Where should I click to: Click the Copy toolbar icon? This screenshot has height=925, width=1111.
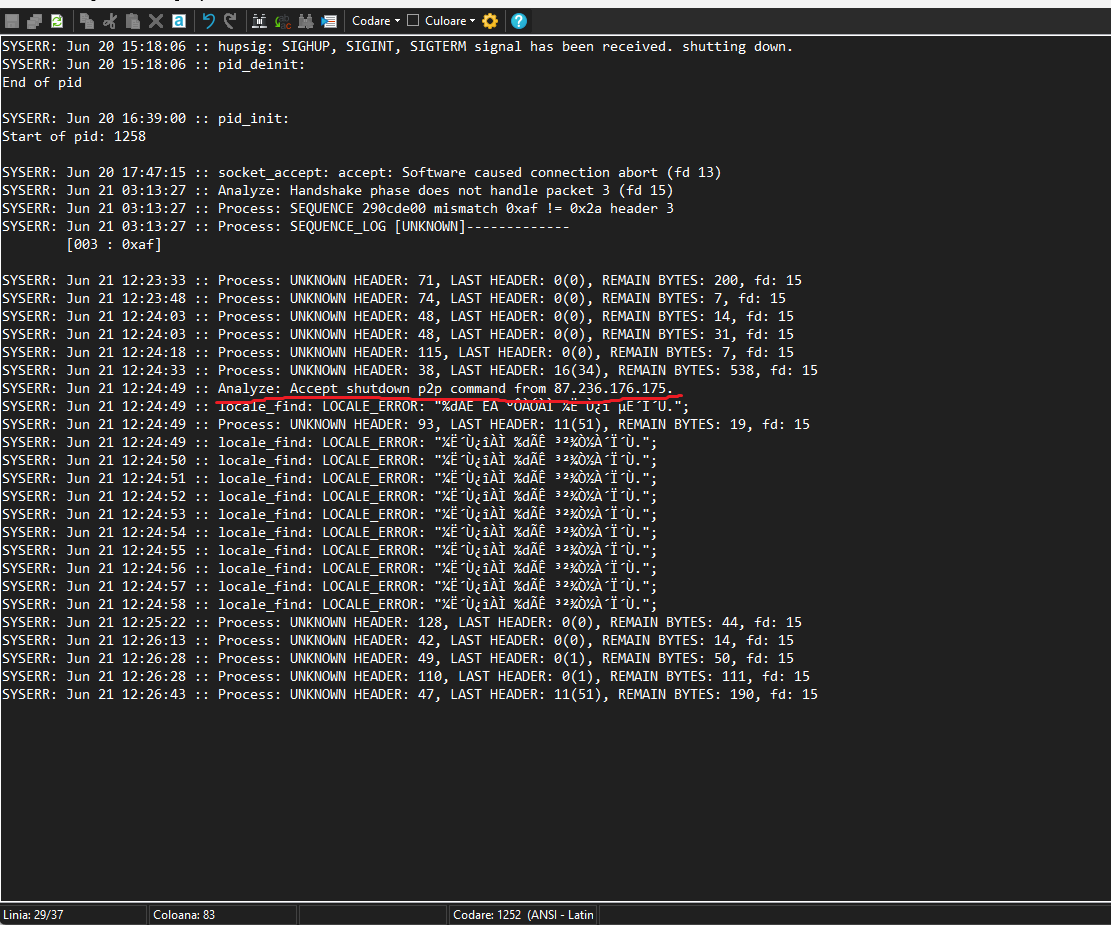coord(86,21)
